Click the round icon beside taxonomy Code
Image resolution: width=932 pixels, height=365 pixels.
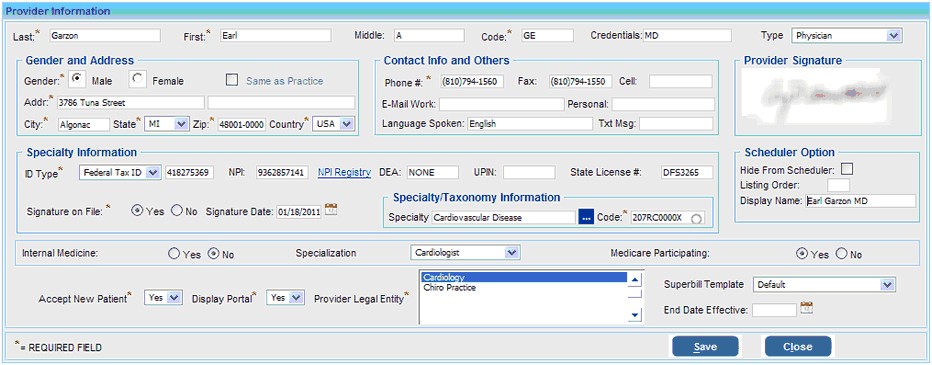coord(697,219)
